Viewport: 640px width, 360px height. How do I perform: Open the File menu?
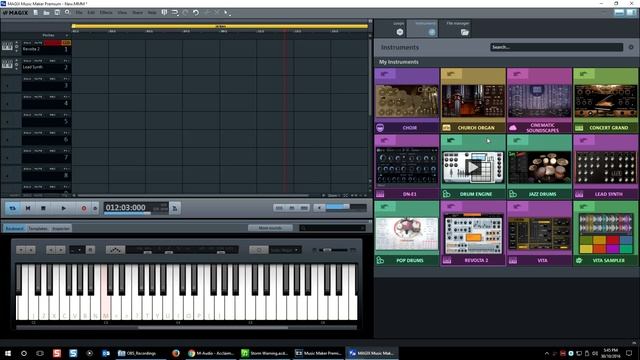tap(79, 13)
